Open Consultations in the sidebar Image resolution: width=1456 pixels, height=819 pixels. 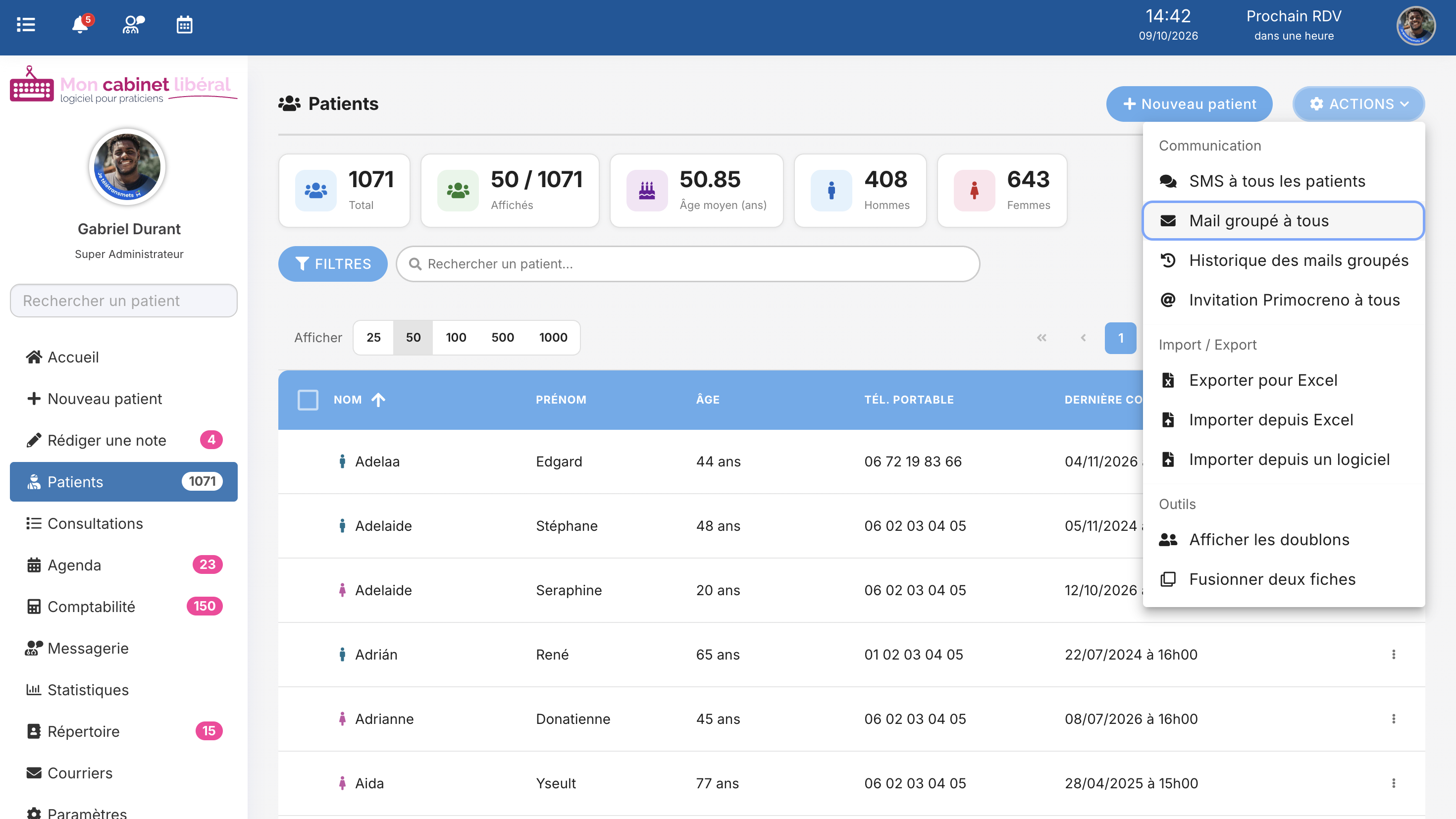[123, 523]
